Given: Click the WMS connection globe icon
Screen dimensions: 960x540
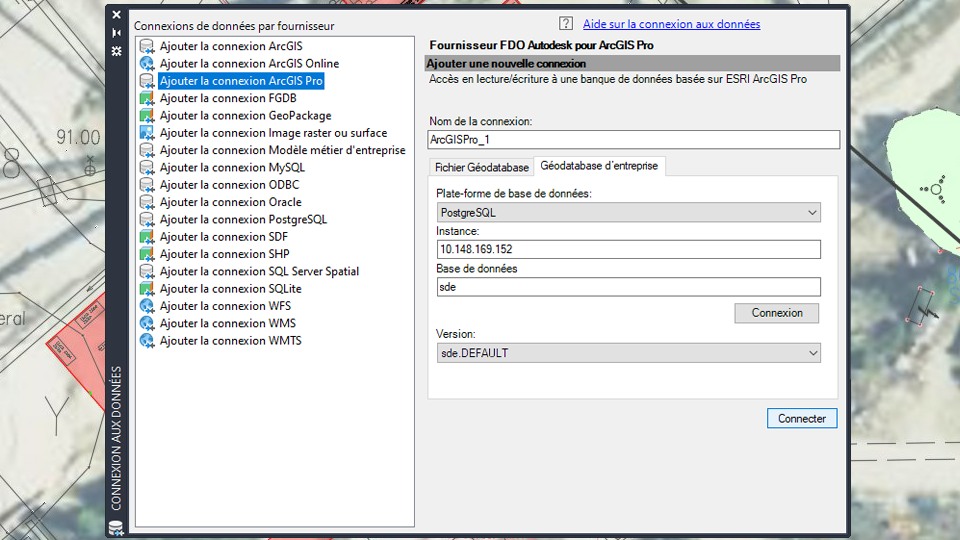Looking at the screenshot, I should [147, 323].
